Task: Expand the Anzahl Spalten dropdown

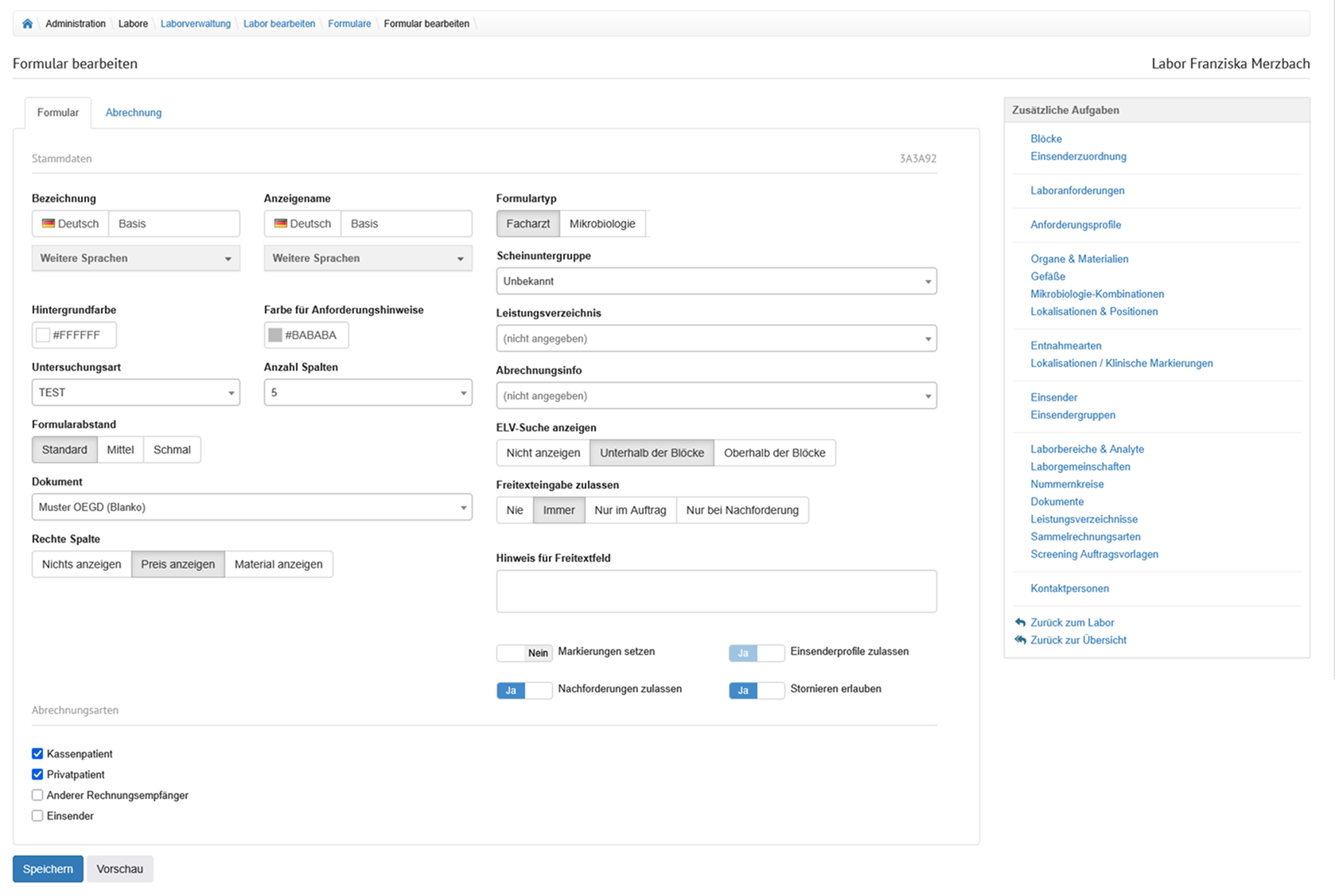Action: tap(367, 392)
